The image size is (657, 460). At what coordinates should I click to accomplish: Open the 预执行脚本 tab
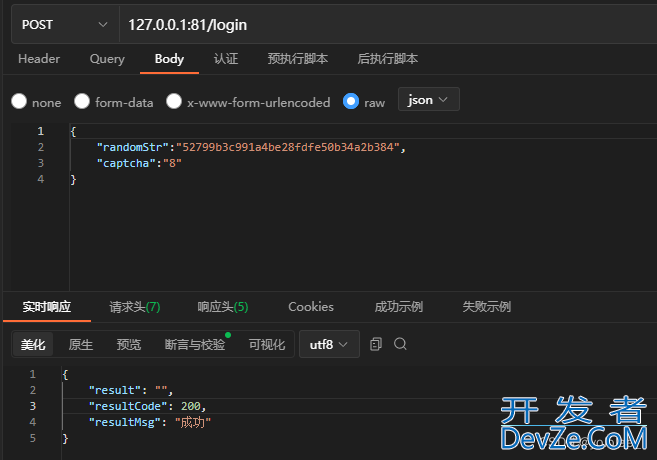[297, 59]
